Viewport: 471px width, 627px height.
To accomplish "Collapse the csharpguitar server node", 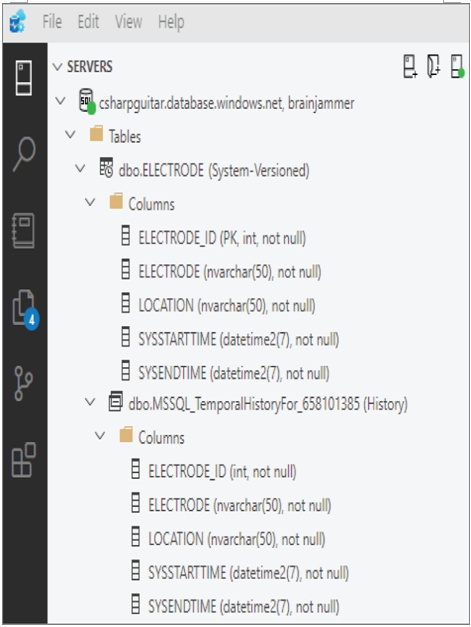I will tap(60, 101).
